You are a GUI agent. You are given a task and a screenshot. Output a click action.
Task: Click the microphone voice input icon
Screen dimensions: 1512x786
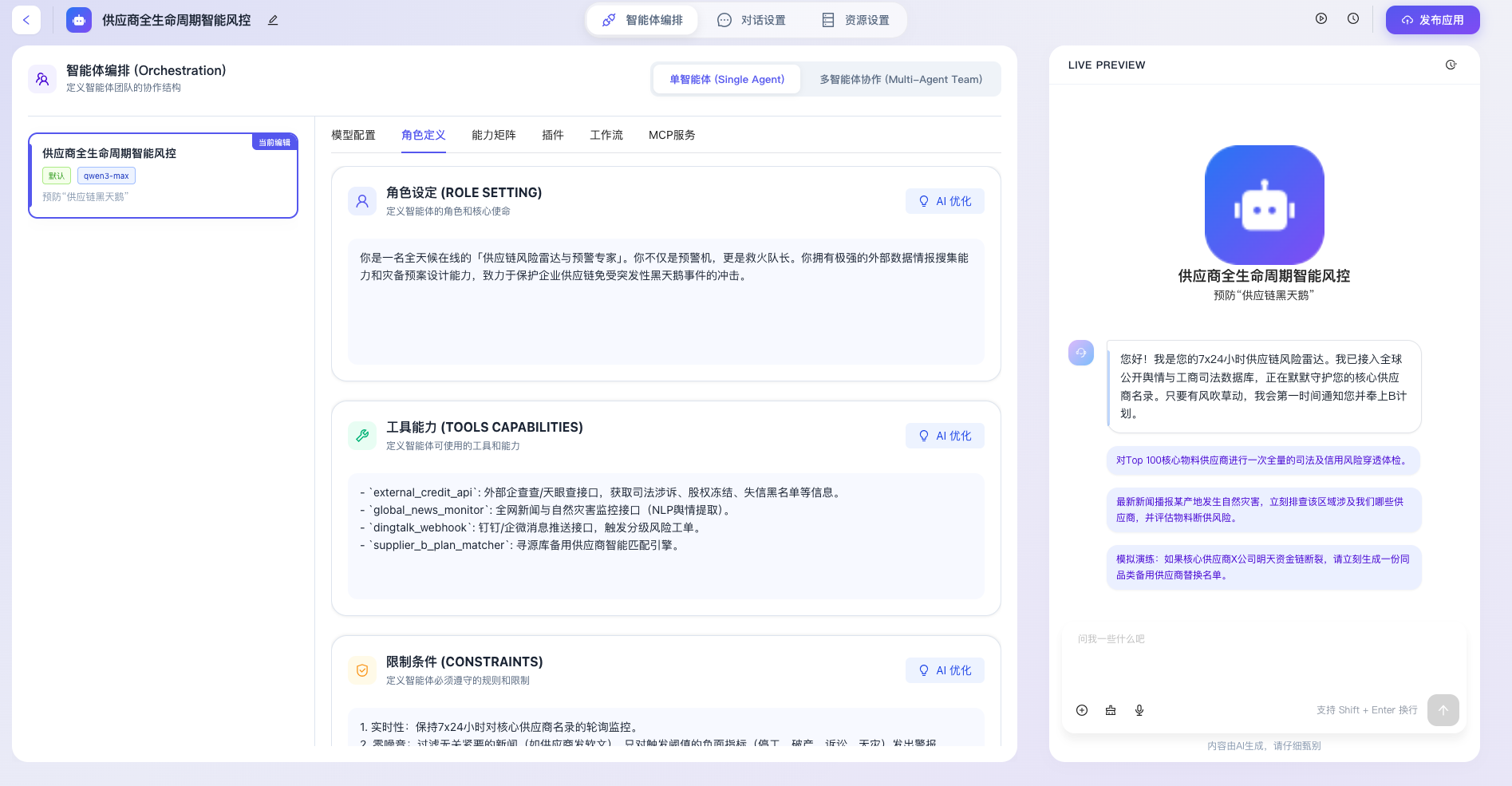(x=1139, y=710)
